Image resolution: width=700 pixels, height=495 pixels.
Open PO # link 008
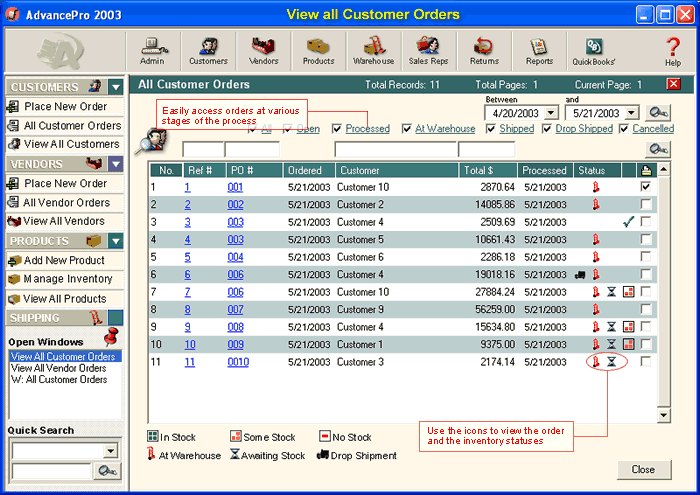(x=235, y=327)
